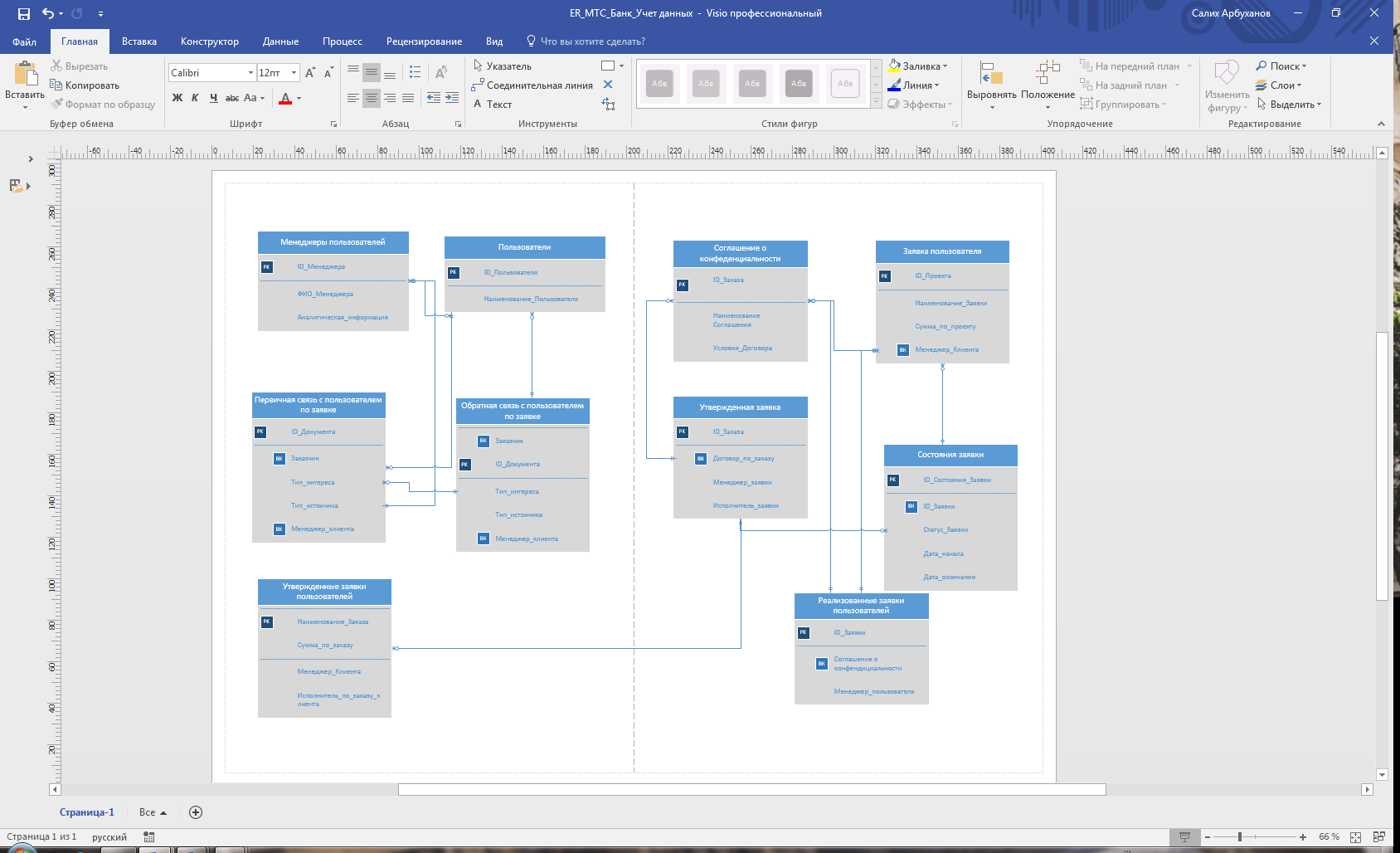The height and width of the screenshot is (853, 1400).
Task: Click the horizontal scrollbar thumb
Action: coord(751,789)
